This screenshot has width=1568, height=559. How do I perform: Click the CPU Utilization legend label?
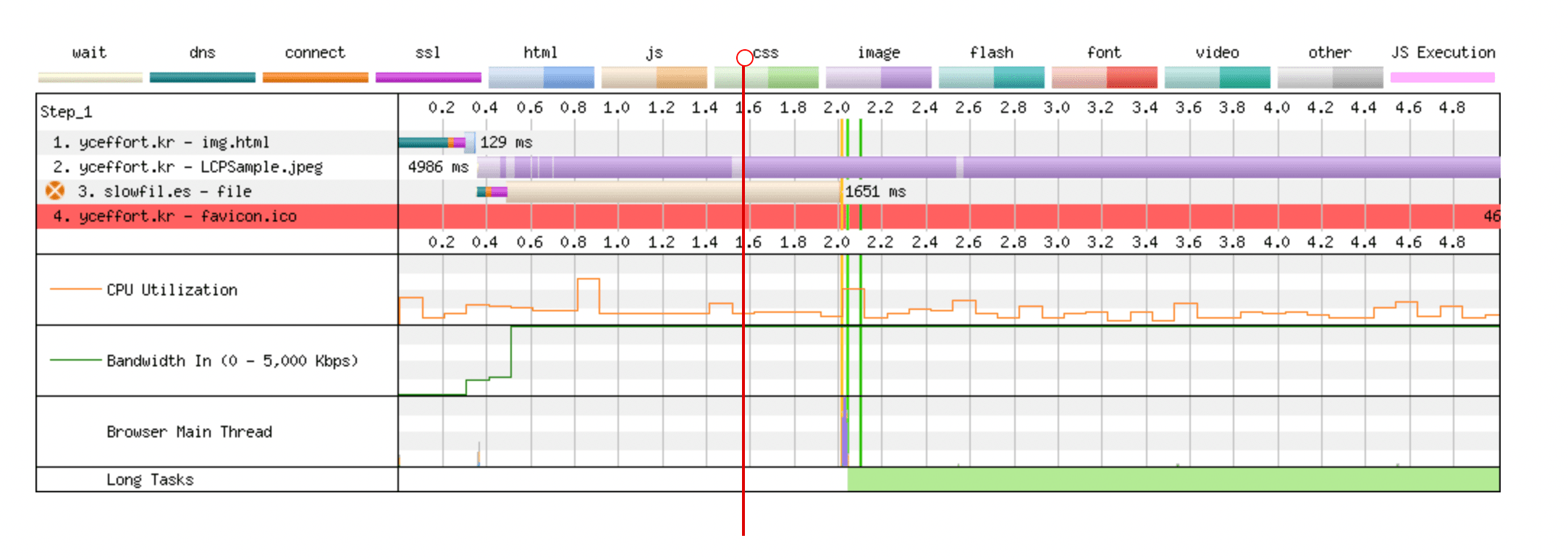pos(172,290)
